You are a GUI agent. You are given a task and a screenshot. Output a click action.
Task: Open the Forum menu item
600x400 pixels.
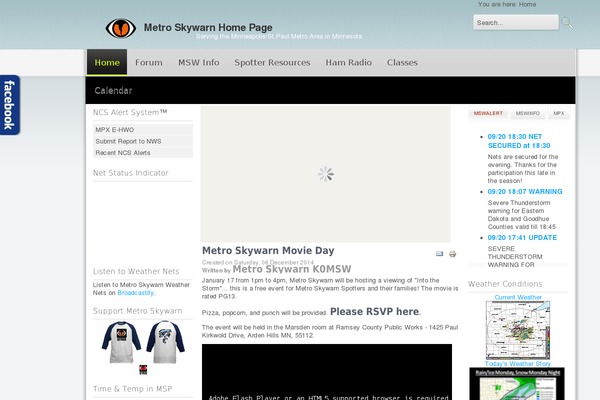pyautogui.click(x=149, y=62)
